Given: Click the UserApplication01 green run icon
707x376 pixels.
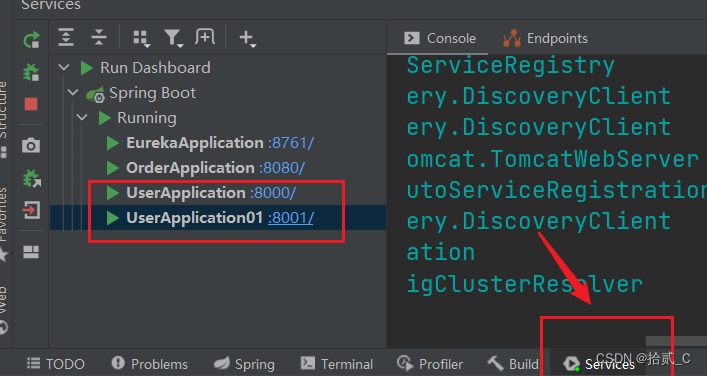Looking at the screenshot, I should pyautogui.click(x=112, y=218).
